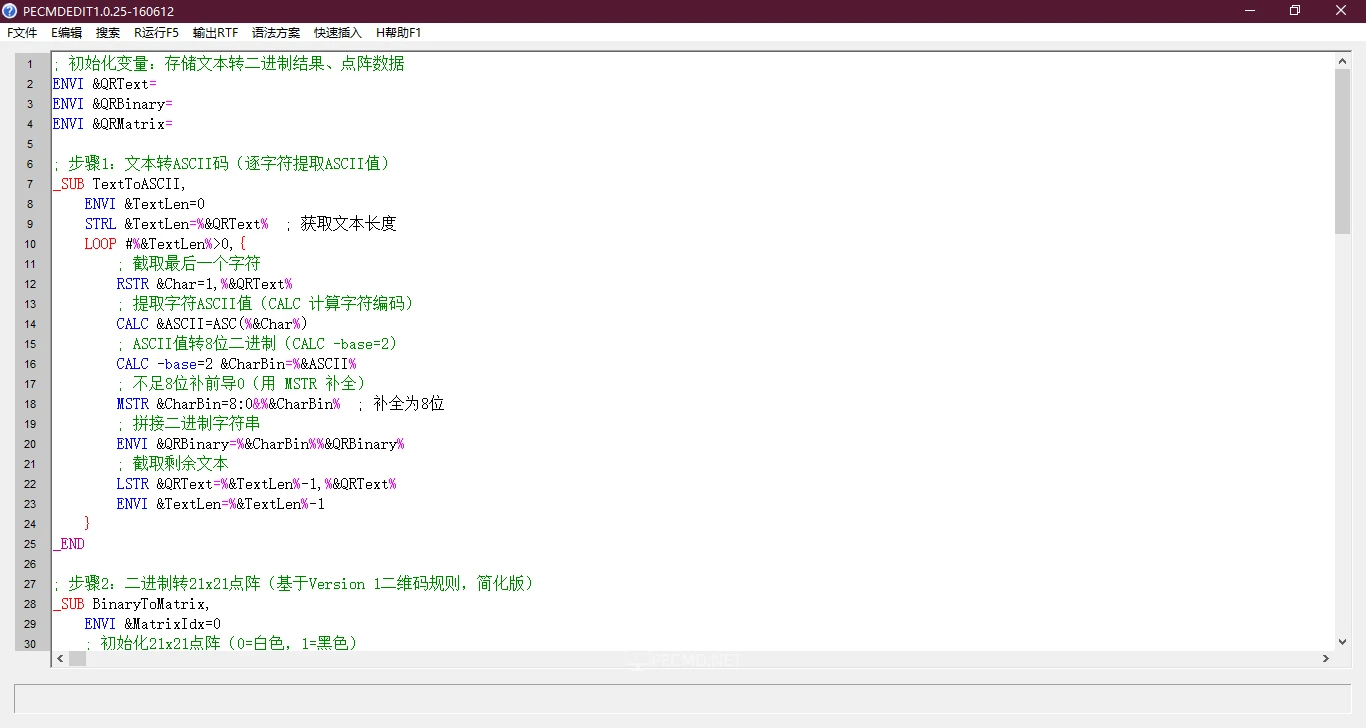Click the horizontal scrollbar left arrow
The image size is (1366, 728).
pos(59,658)
